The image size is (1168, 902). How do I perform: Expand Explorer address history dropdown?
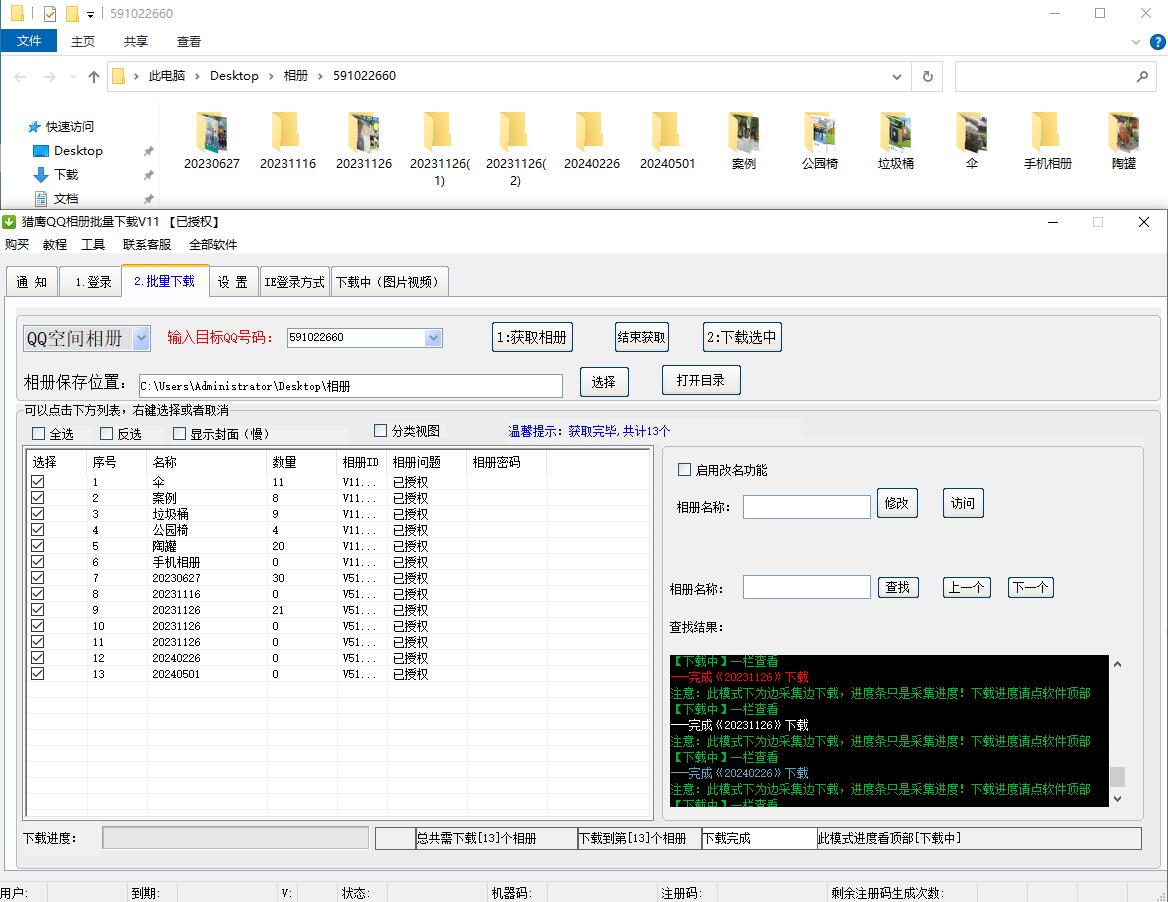click(x=897, y=76)
